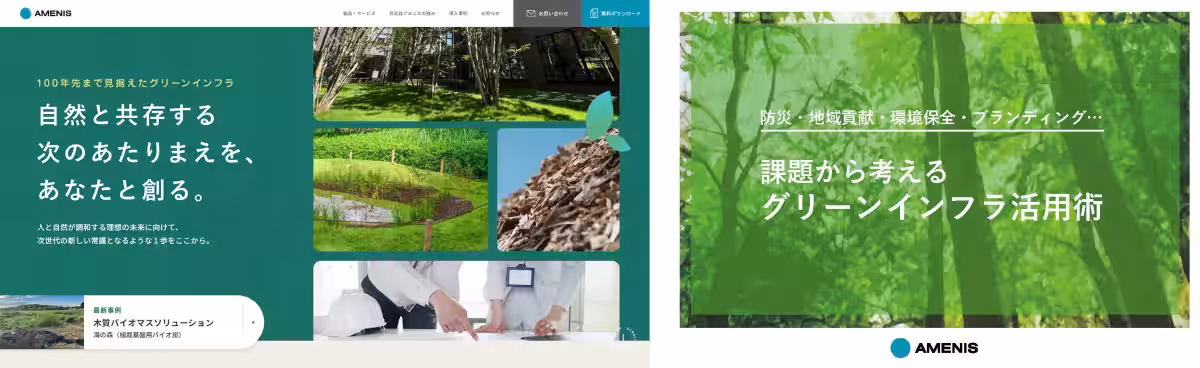Click the AMENIS logo below the forest banner
This screenshot has height=368, width=1200.
click(934, 348)
